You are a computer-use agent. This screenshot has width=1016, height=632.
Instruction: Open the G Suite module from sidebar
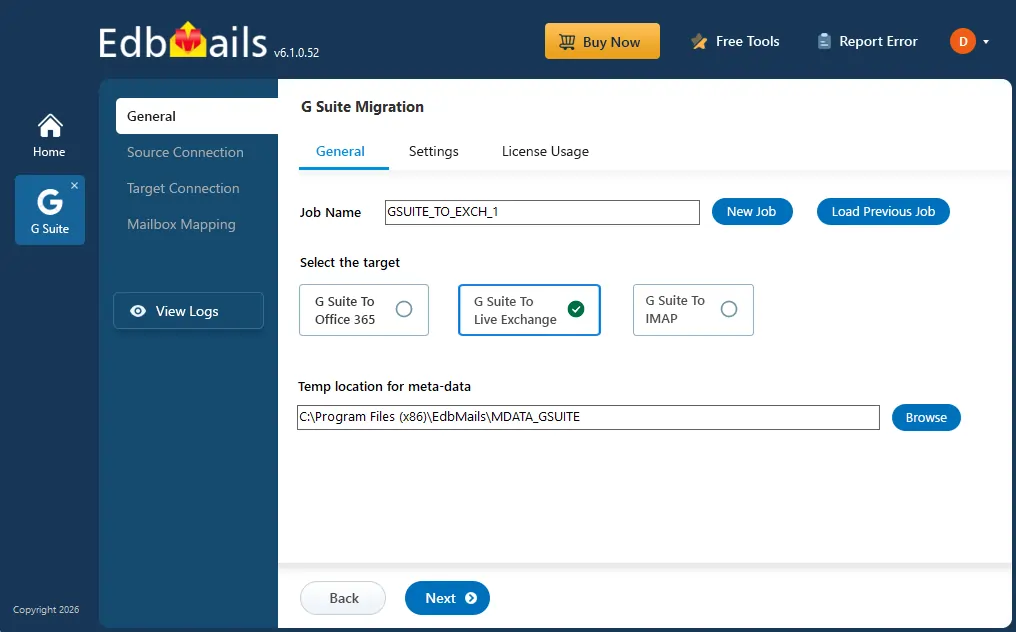click(49, 209)
